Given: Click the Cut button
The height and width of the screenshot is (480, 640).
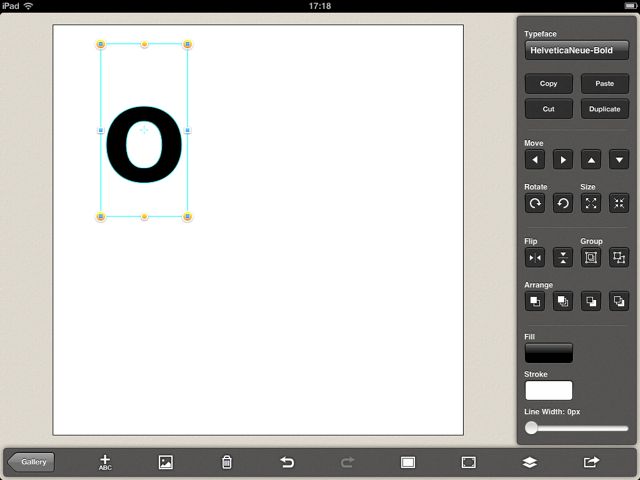Looking at the screenshot, I should coord(549,109).
